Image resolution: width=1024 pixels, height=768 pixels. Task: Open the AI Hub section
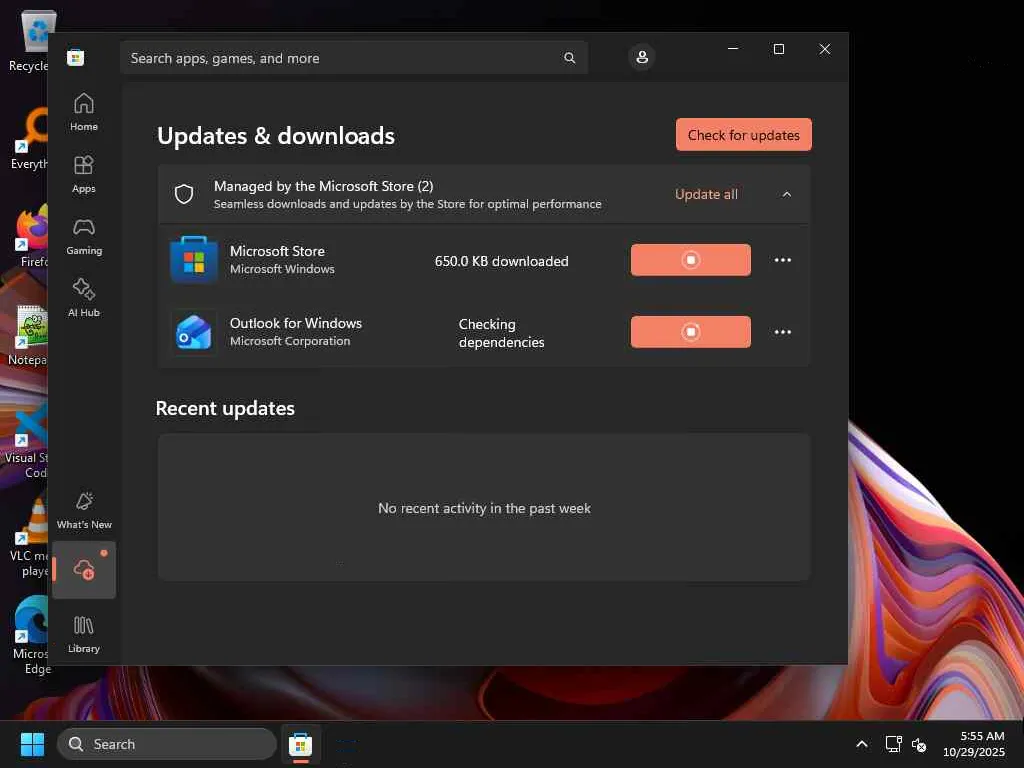84,298
